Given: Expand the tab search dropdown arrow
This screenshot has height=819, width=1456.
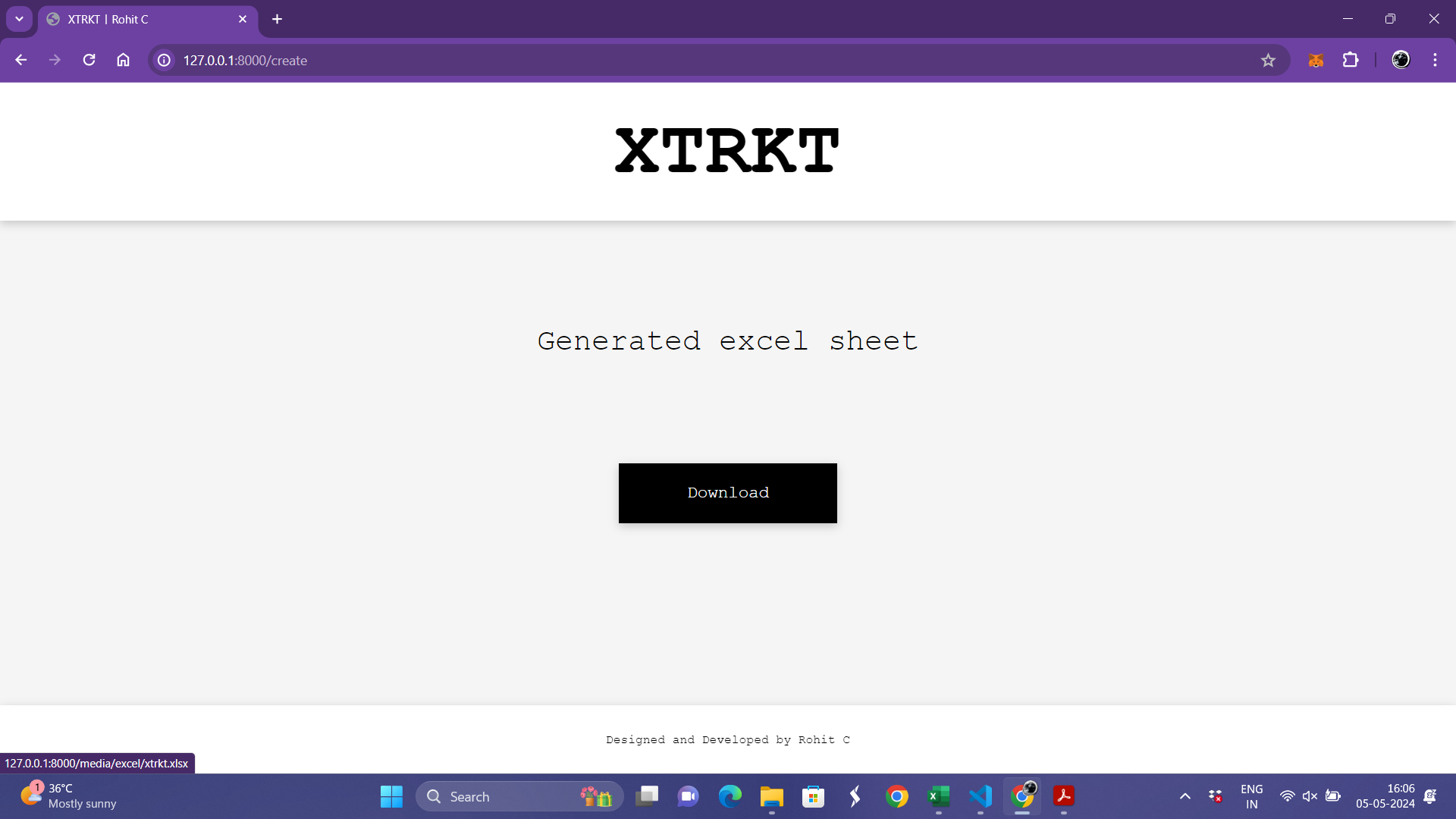Looking at the screenshot, I should click(19, 19).
